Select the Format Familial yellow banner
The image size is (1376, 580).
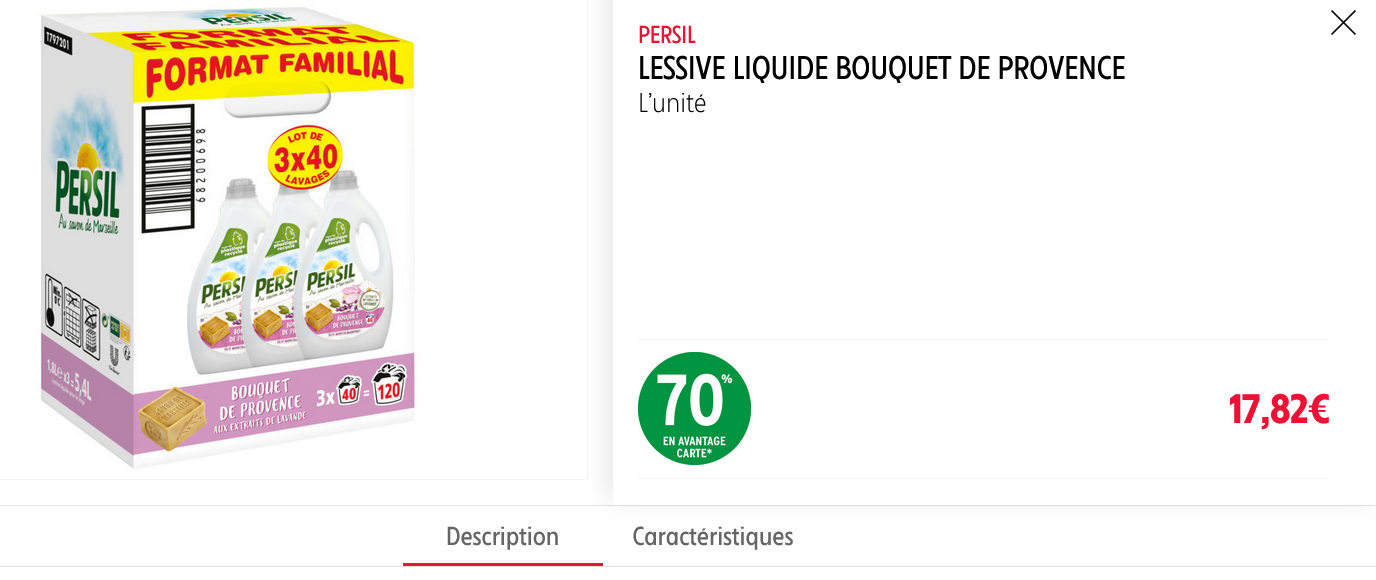[x=277, y=67]
